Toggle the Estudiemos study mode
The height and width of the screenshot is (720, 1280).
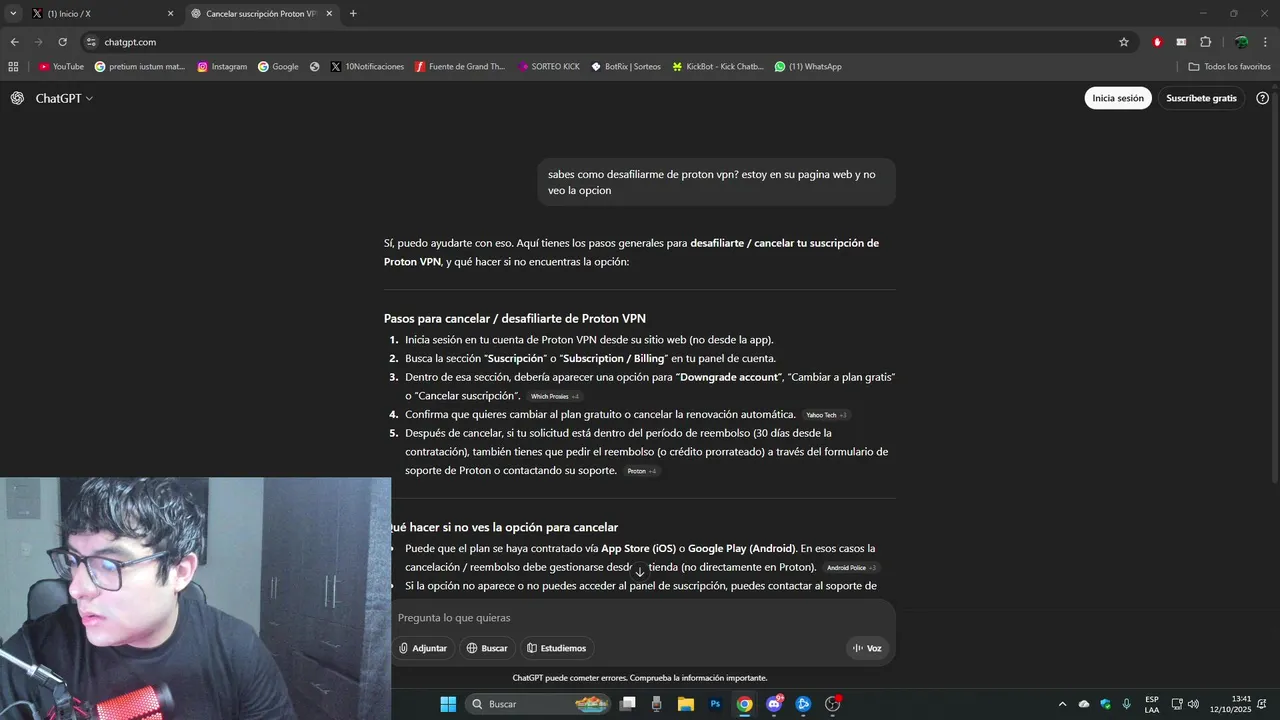[557, 648]
